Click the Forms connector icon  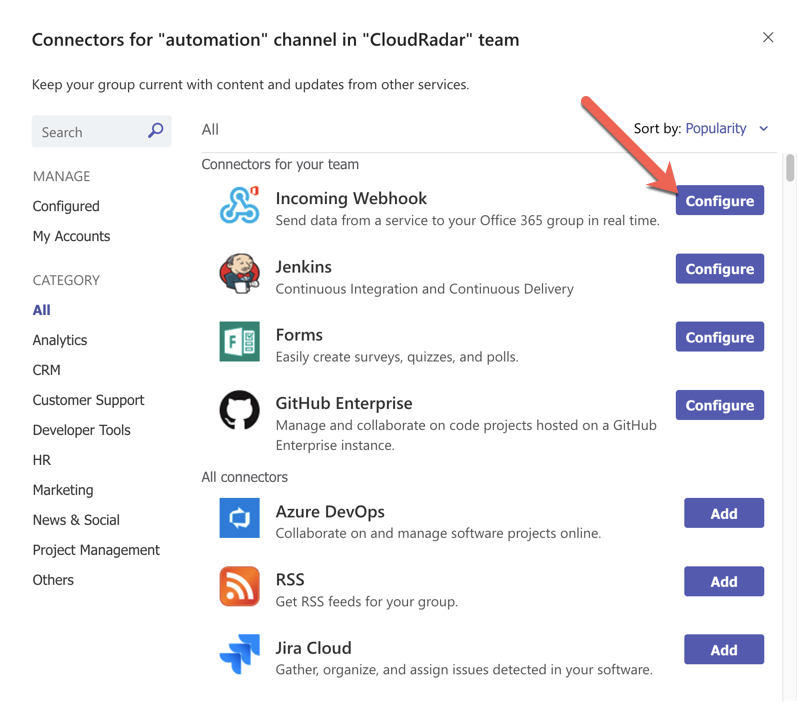(239, 342)
